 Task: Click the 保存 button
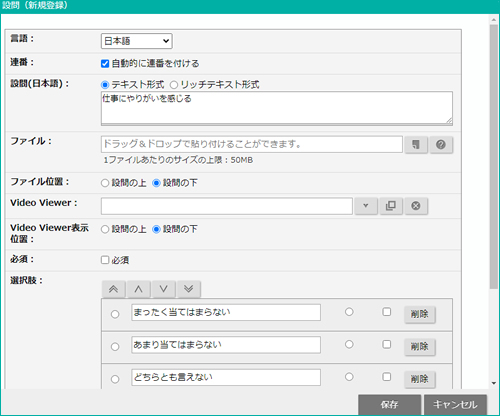pos(389,405)
